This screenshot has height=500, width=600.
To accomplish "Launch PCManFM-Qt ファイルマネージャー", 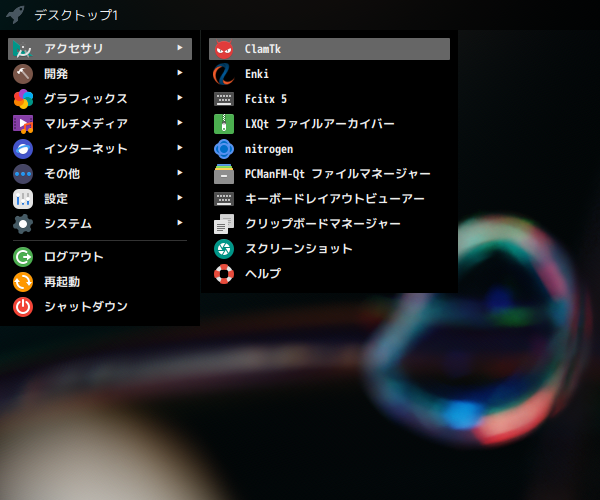I will [329, 174].
